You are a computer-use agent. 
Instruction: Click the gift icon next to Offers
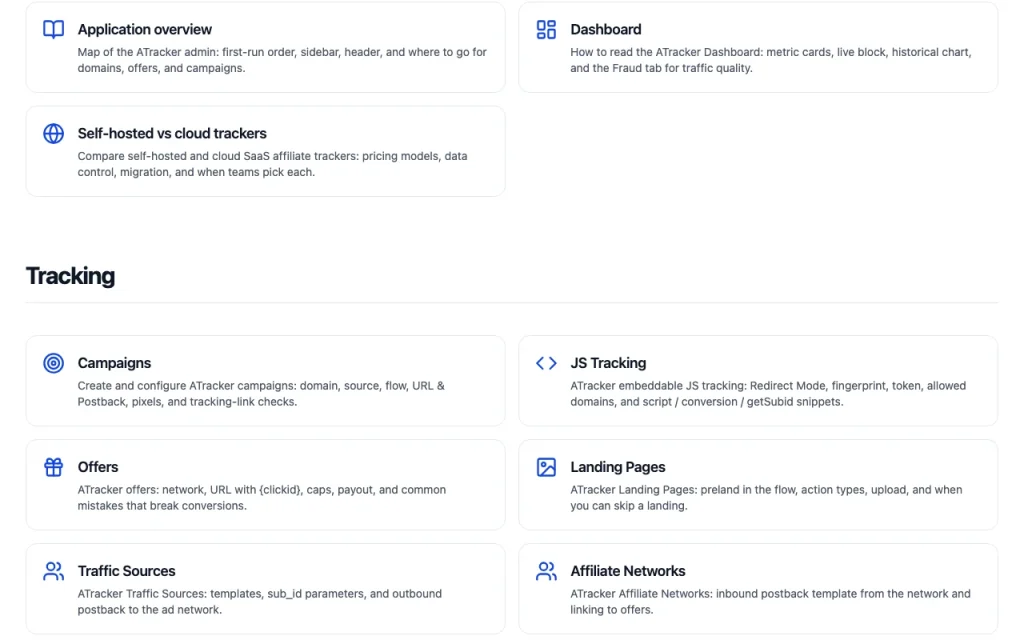point(54,467)
